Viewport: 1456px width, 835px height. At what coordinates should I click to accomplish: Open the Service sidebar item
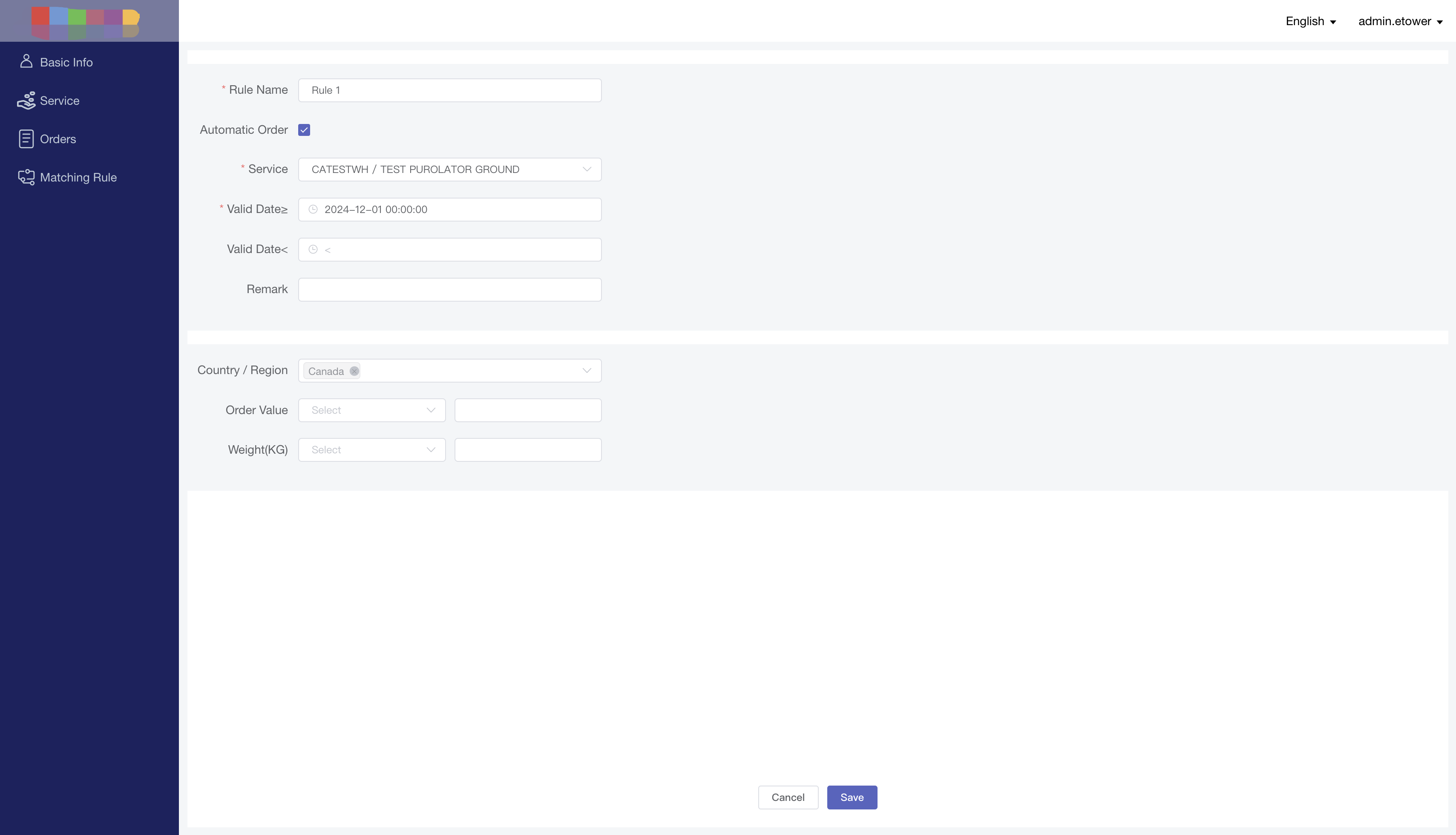tap(59, 101)
